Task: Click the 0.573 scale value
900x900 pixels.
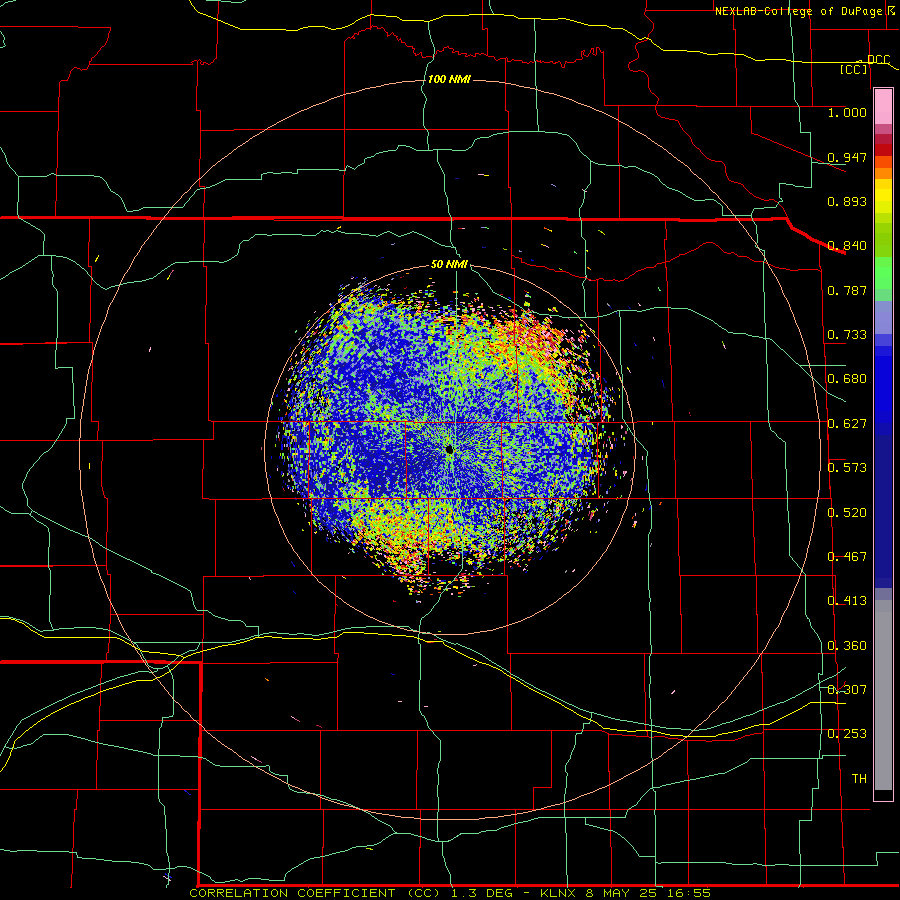Action: point(847,468)
